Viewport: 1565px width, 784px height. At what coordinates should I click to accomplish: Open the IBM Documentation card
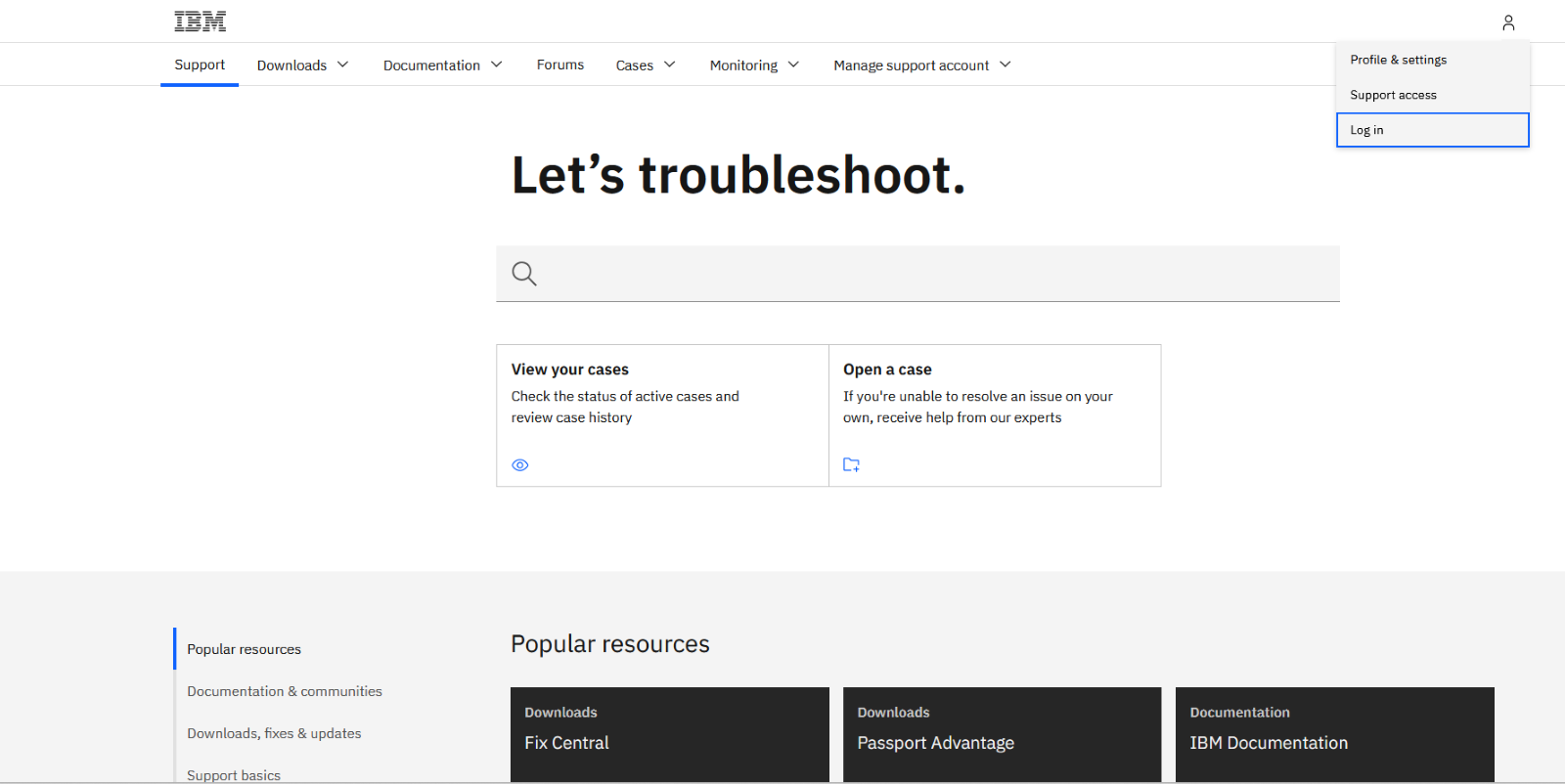(x=1335, y=734)
